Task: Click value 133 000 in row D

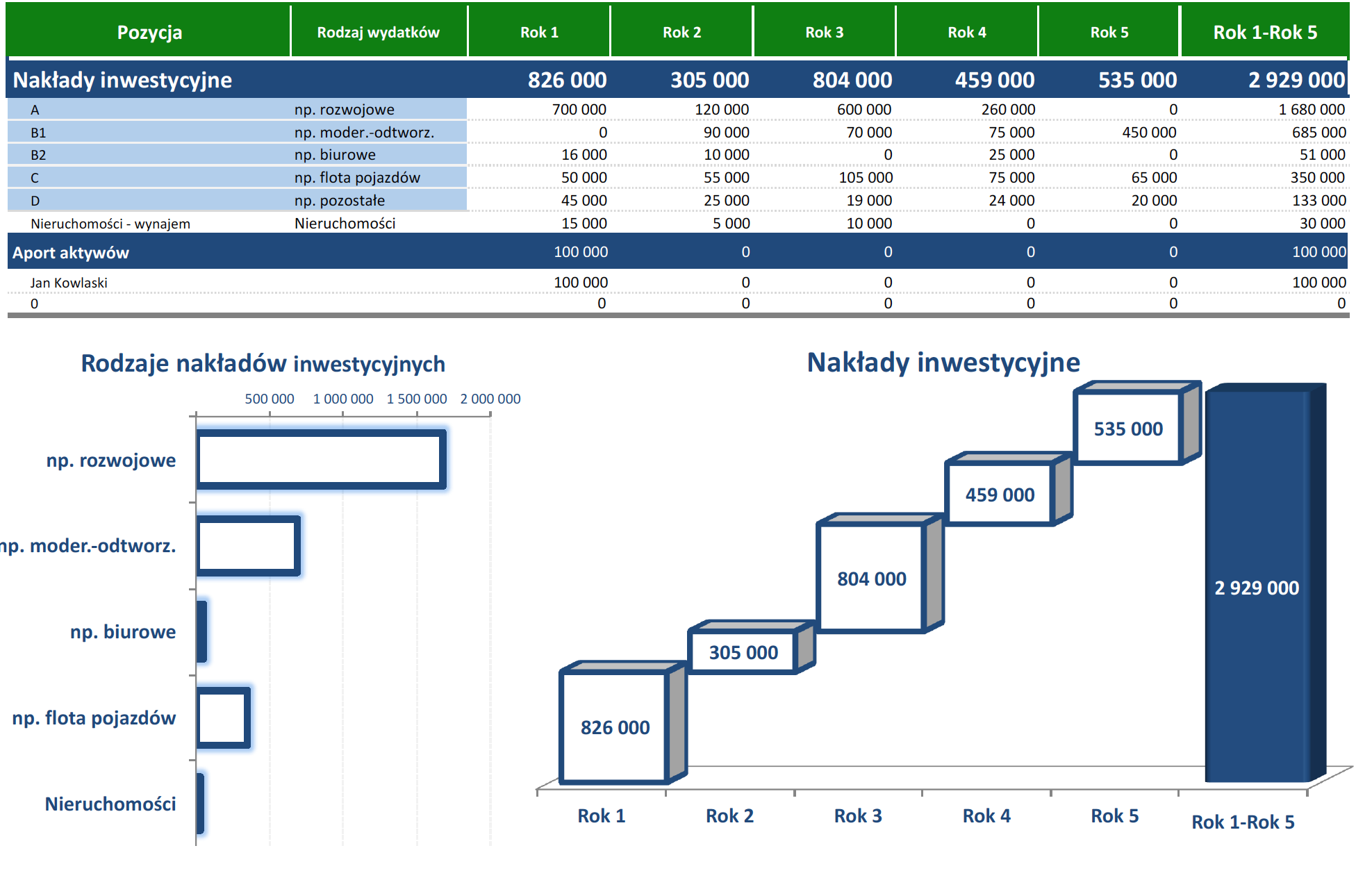Action: (1318, 201)
